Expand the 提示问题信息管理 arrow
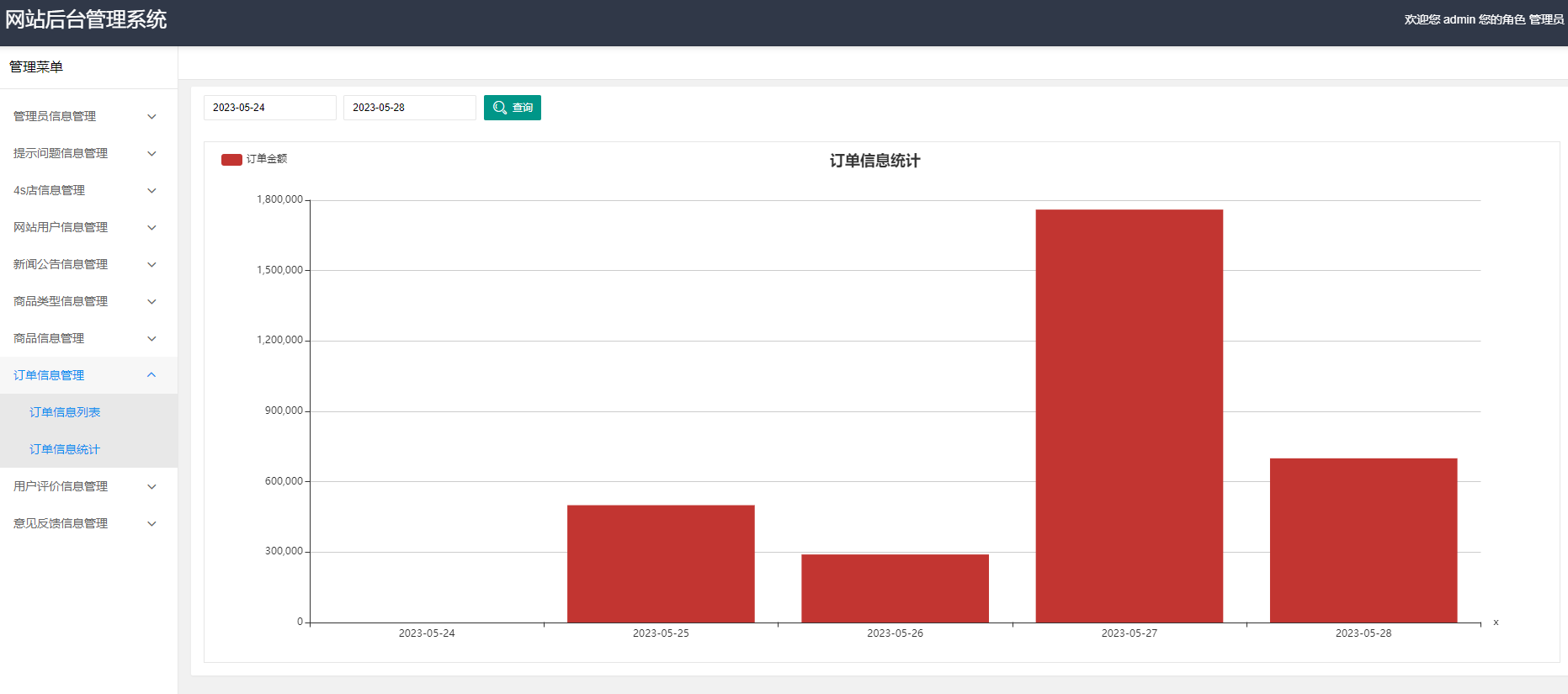 [151, 154]
